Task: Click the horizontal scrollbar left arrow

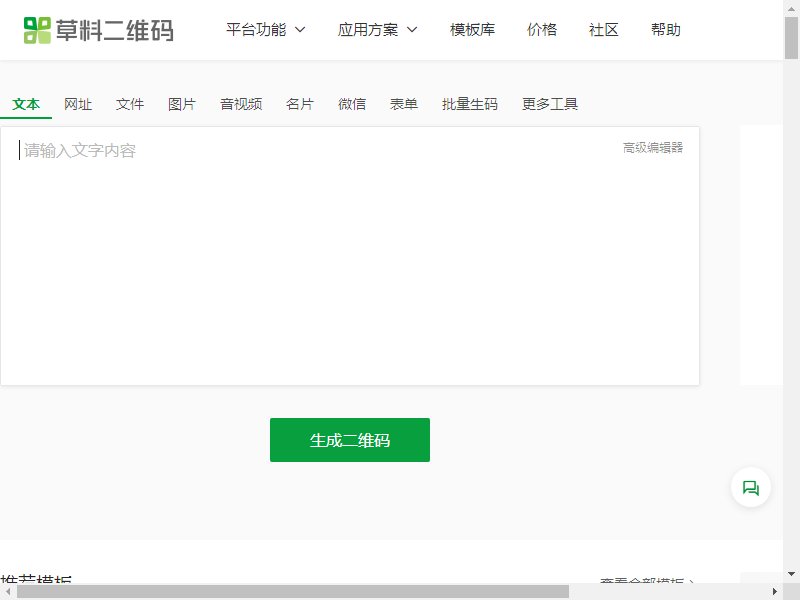Action: 8,592
